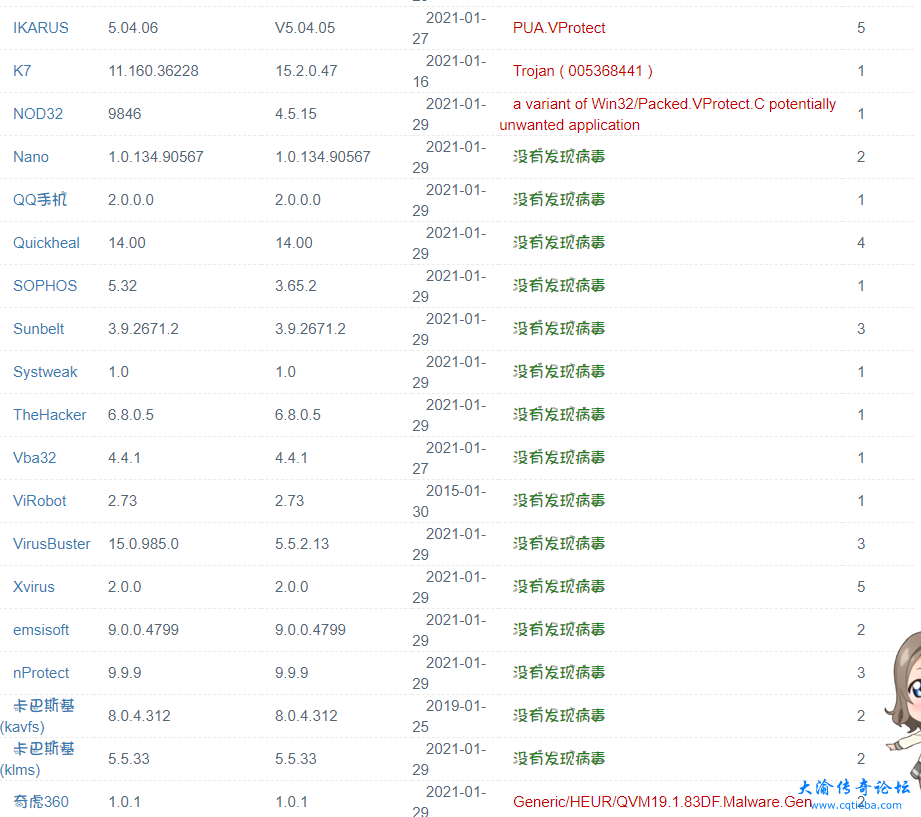
Task: Select the SOPHOS version 5.32 cell
Action: 122,285
